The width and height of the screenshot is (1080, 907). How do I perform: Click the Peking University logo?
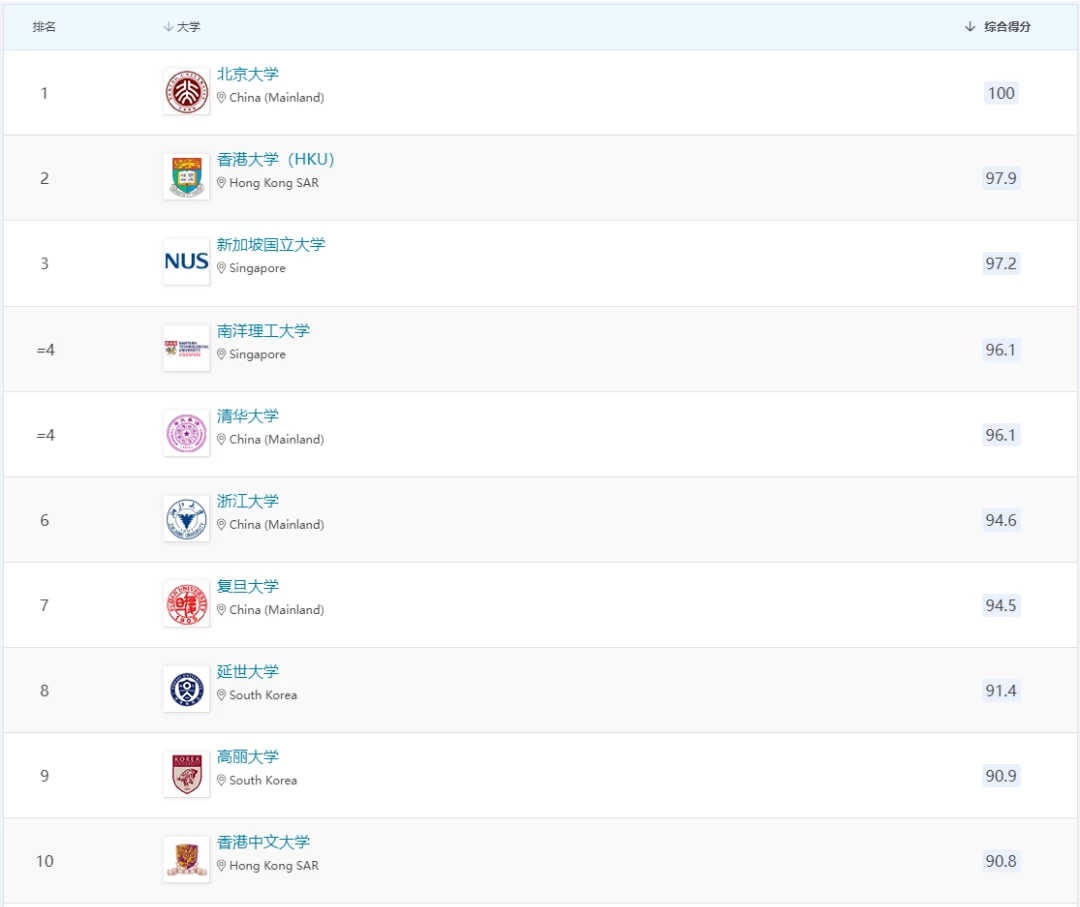click(x=186, y=92)
